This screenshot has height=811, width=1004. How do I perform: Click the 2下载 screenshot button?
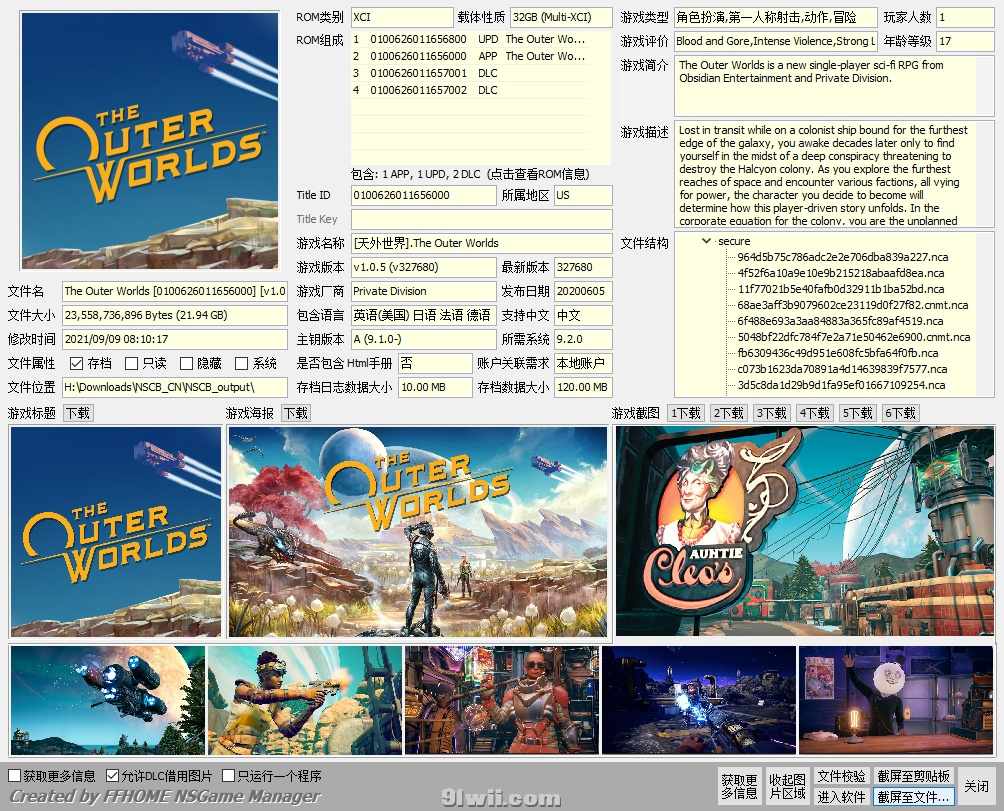(729, 414)
